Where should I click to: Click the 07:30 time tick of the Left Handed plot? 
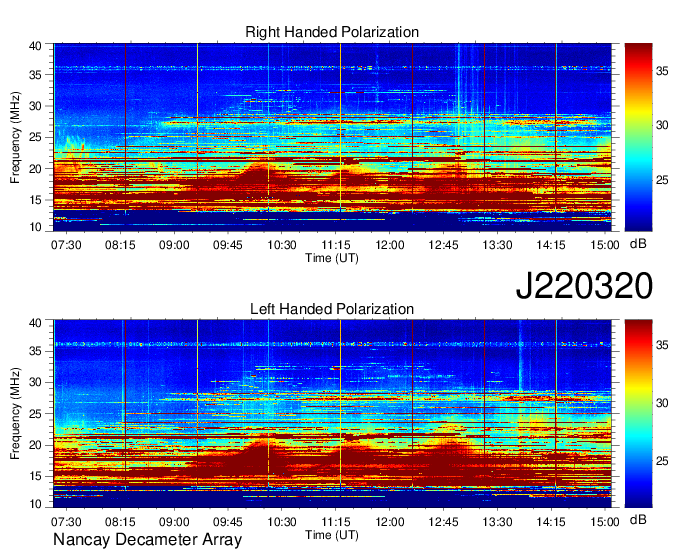click(x=66, y=522)
